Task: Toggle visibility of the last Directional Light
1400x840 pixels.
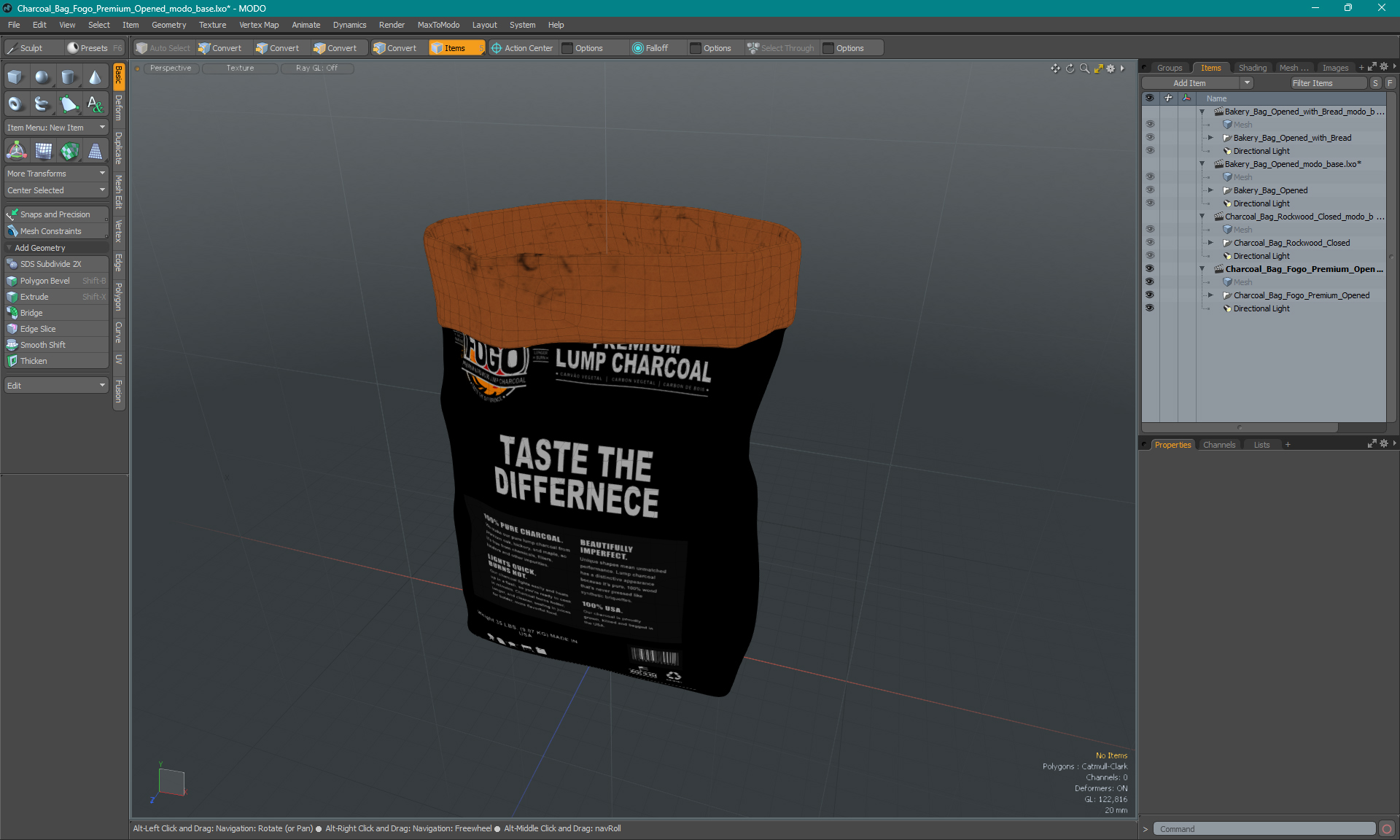Action: point(1150,308)
